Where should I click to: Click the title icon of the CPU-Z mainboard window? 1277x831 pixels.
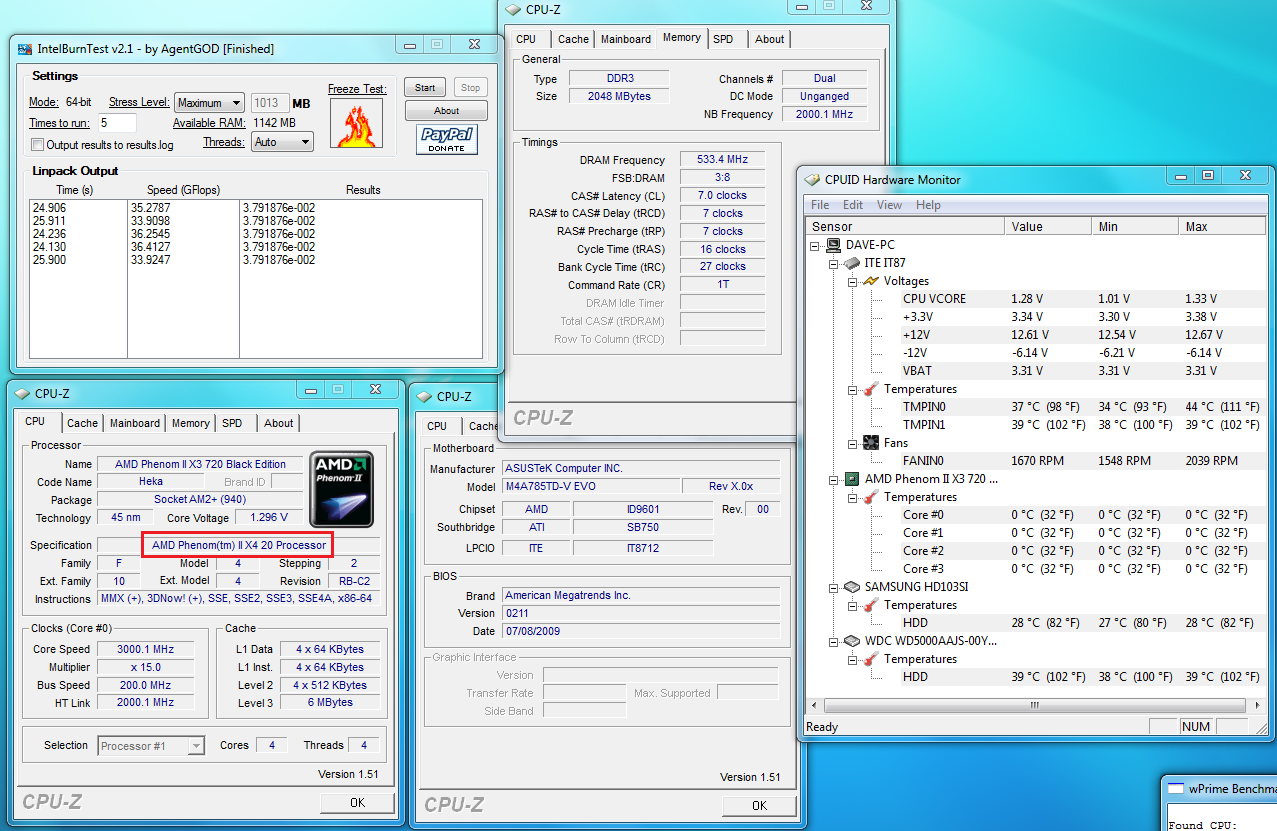(x=424, y=396)
